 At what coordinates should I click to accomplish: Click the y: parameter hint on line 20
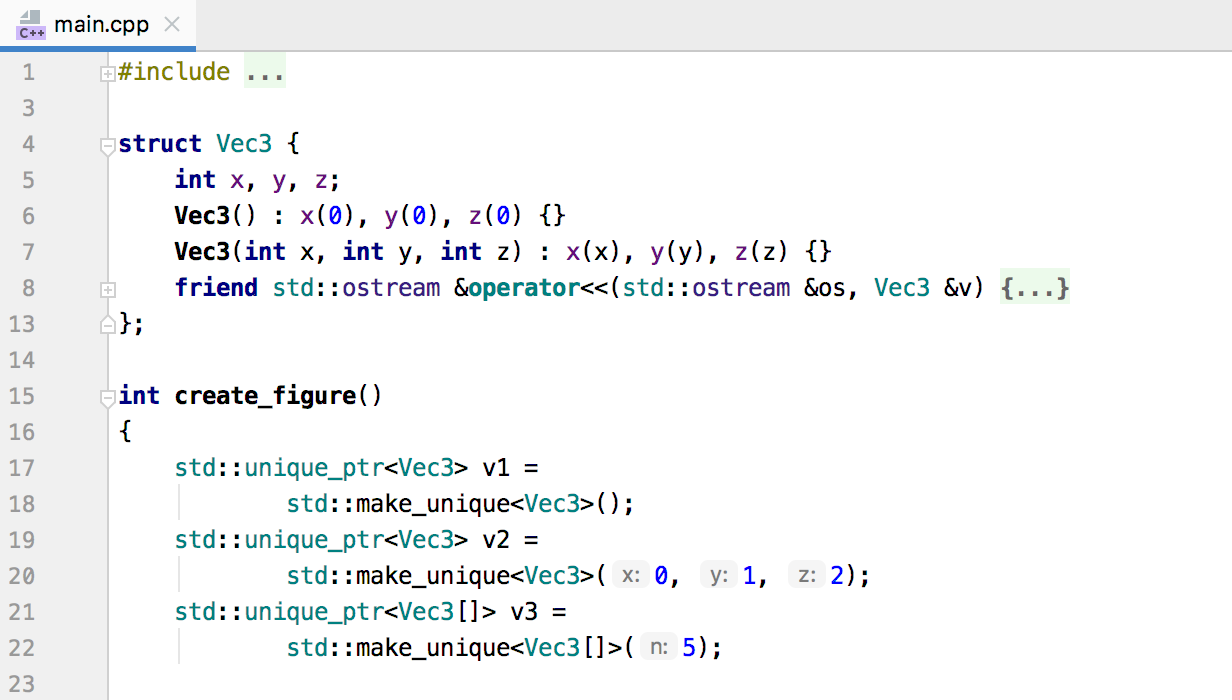pyautogui.click(x=718, y=576)
